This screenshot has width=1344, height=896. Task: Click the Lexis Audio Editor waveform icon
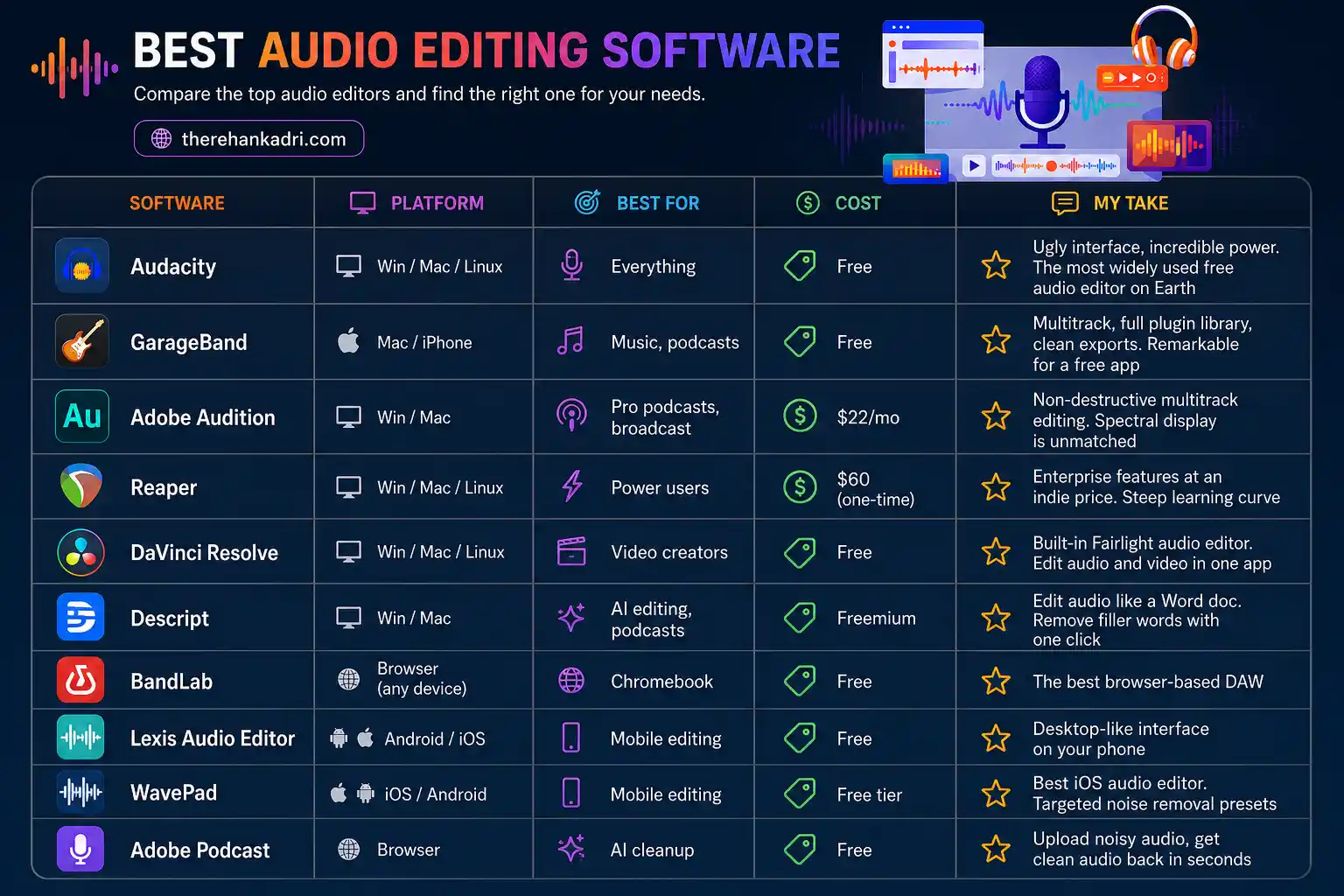[80, 738]
